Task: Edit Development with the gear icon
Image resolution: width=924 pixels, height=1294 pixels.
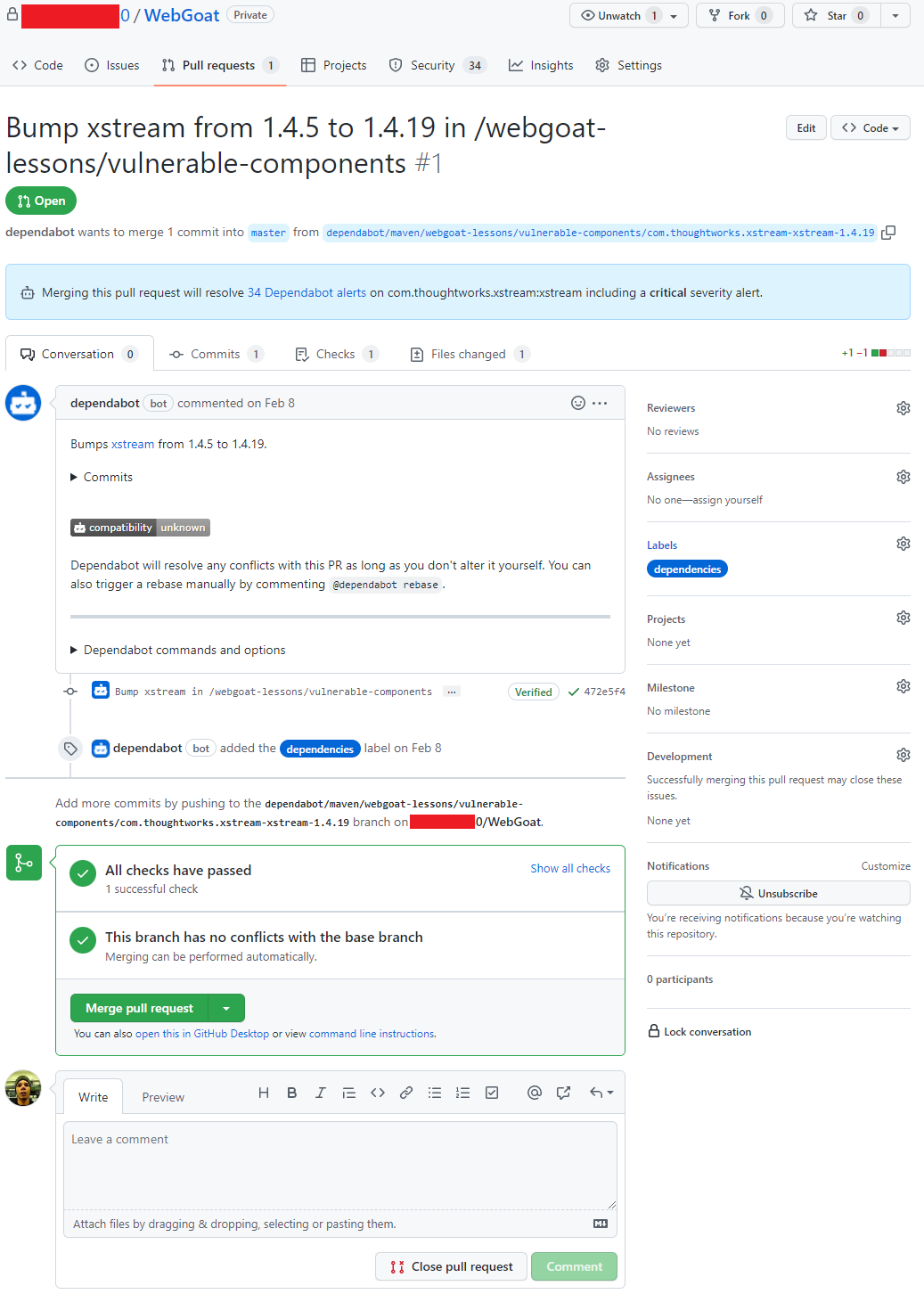Action: pos(904,755)
